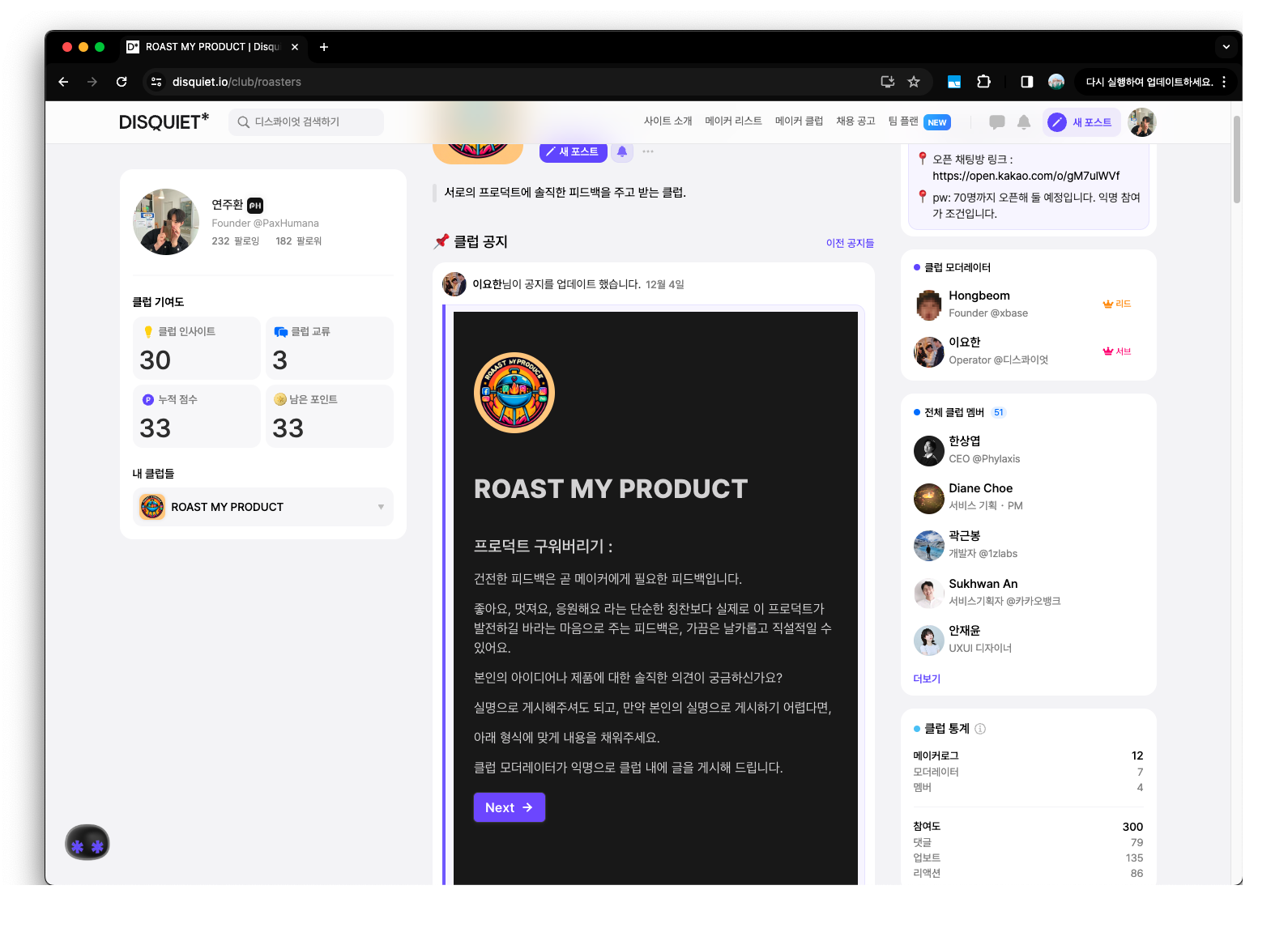
Task: Reload the disquiet.io page
Action: click(x=122, y=82)
